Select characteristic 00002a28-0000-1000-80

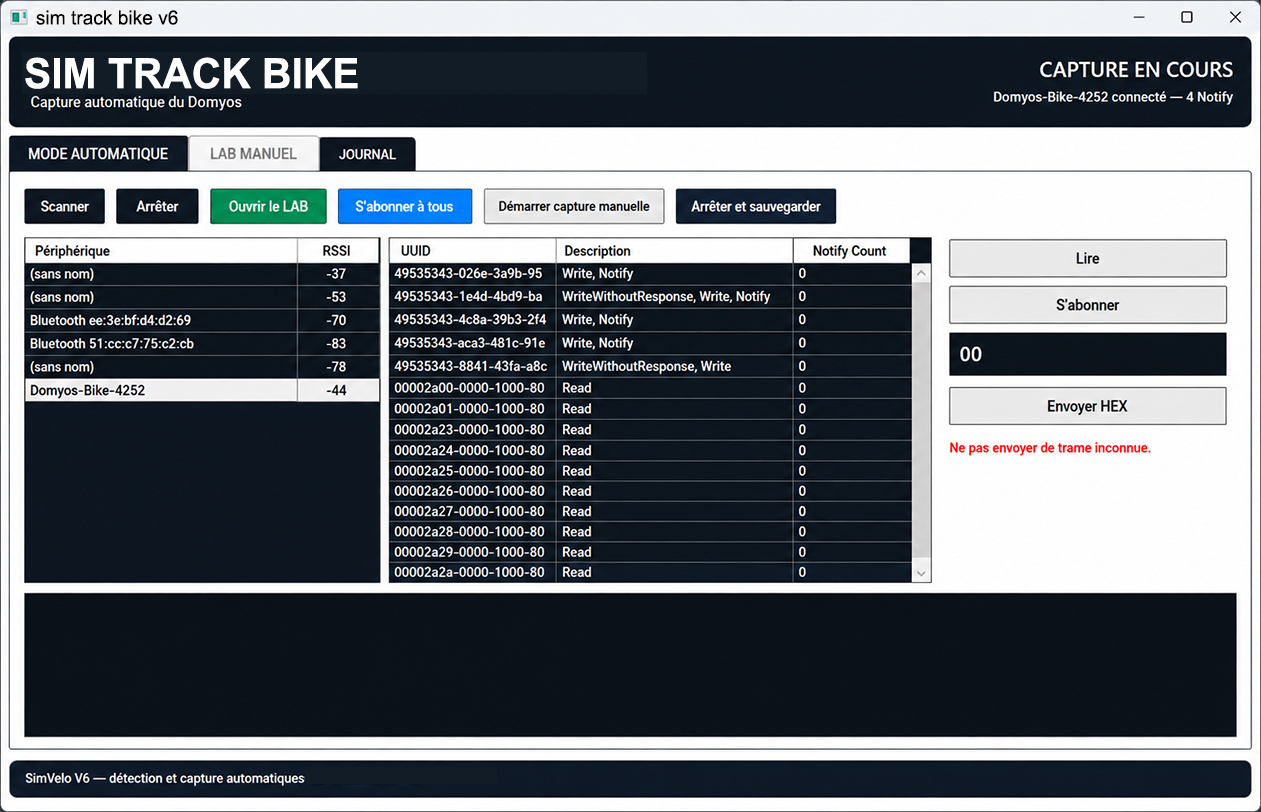(x=650, y=532)
